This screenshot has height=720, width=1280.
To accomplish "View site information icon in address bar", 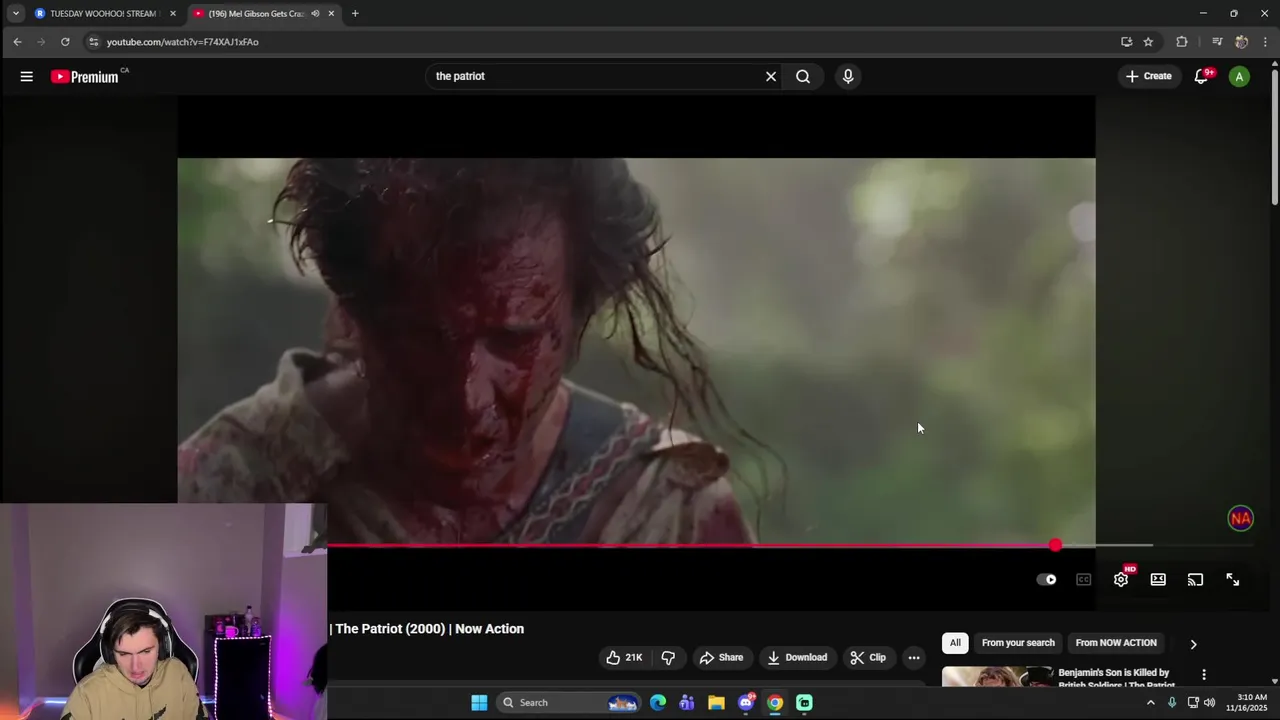I will (x=94, y=42).
